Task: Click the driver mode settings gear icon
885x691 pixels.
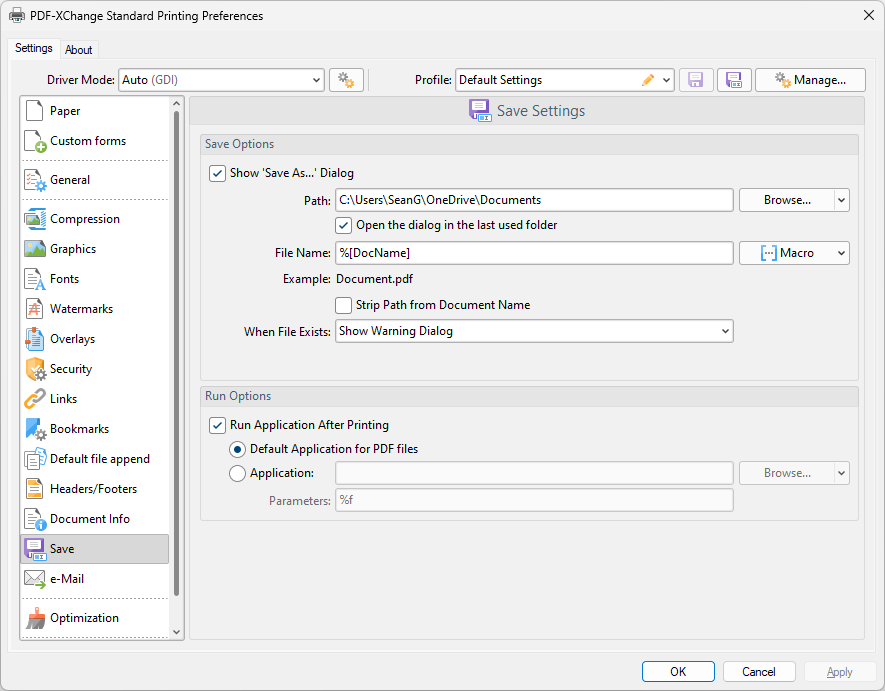Action: tap(346, 80)
